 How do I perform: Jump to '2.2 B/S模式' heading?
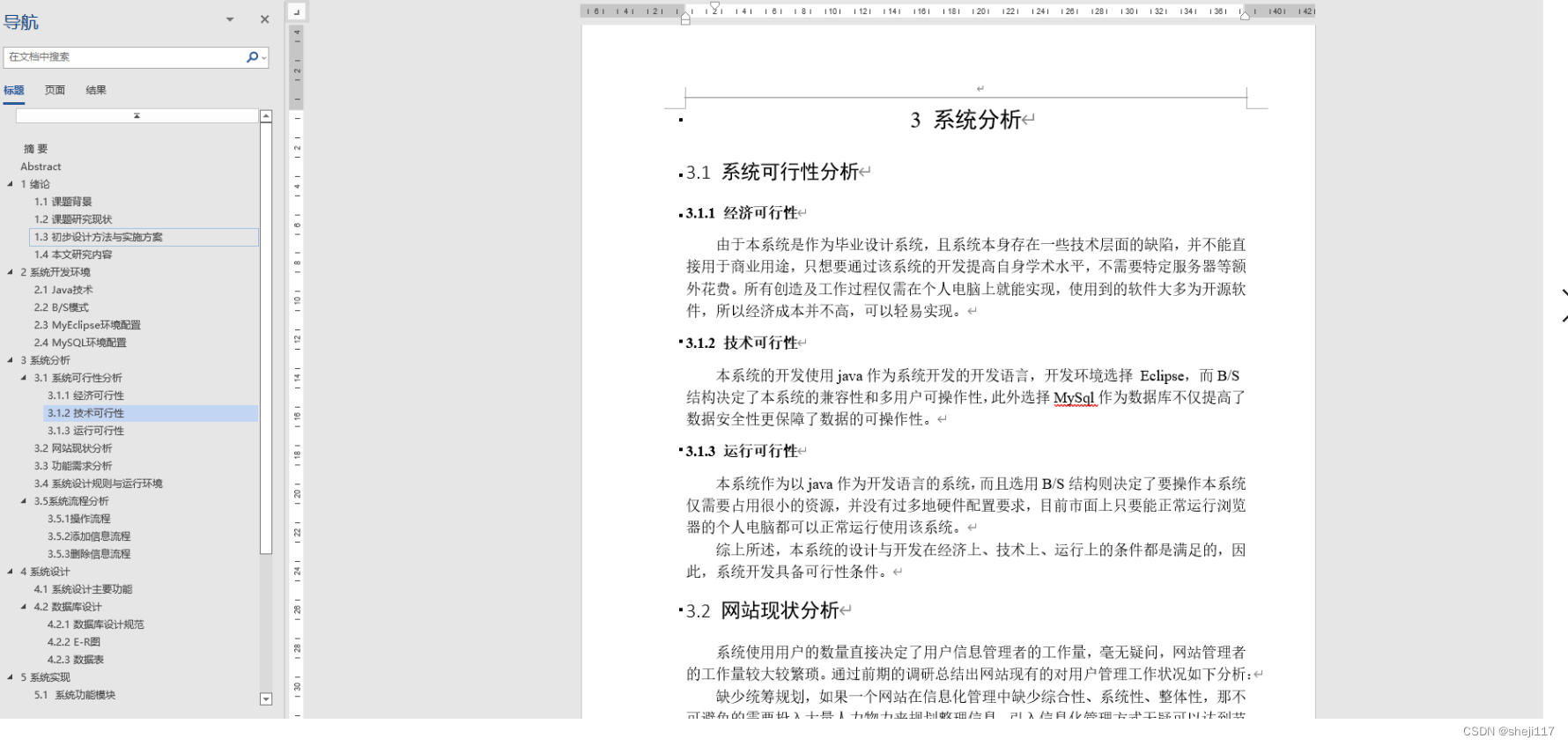tap(61, 307)
